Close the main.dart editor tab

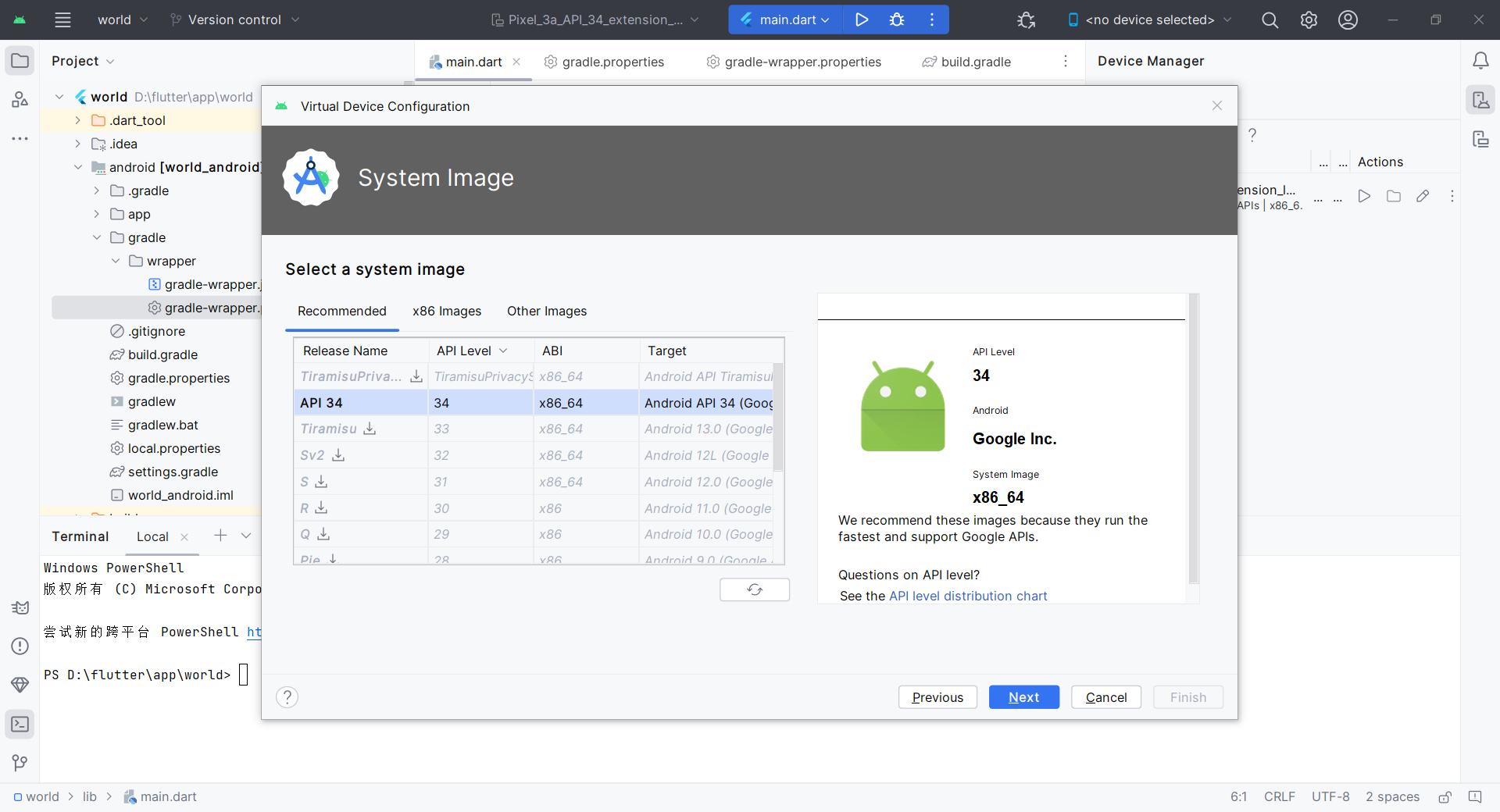[516, 62]
